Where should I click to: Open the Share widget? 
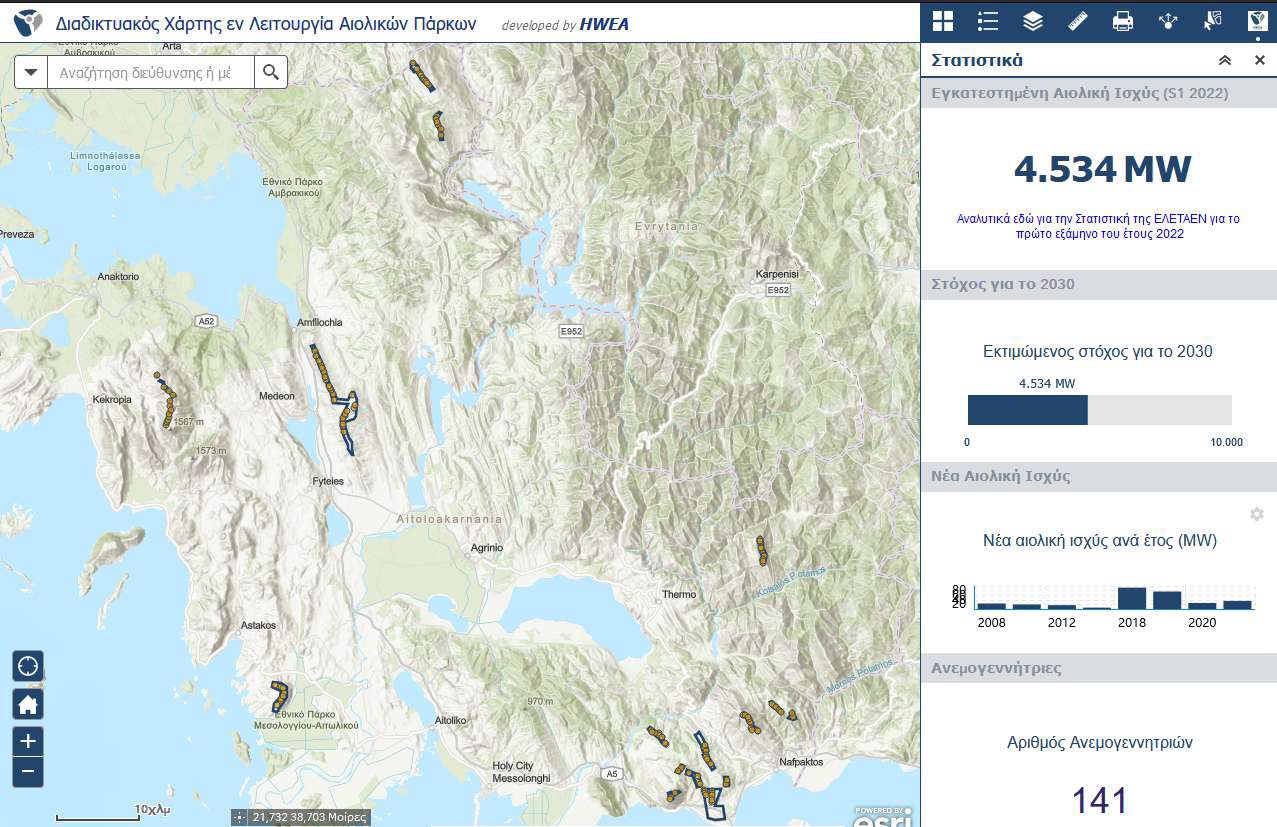[x=1168, y=21]
